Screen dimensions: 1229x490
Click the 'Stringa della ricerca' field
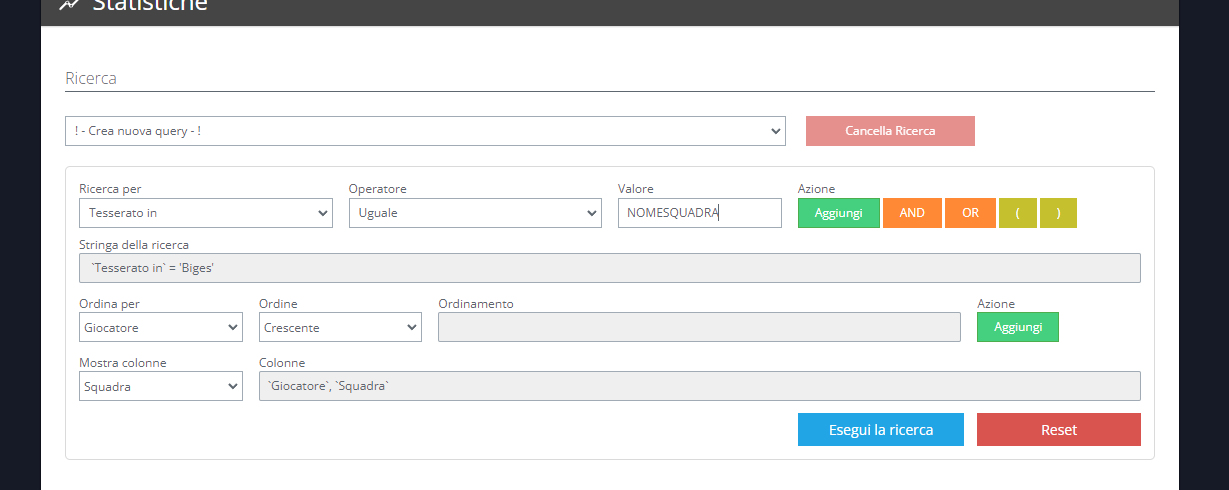point(609,268)
